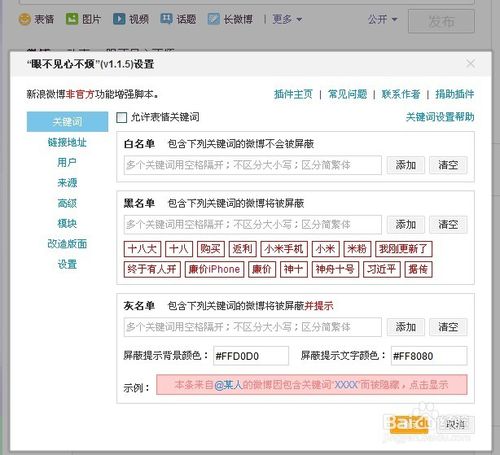
Task: Click the 屏蔽提示背景颜色 #FFD0D0 field
Action: click(x=251, y=356)
